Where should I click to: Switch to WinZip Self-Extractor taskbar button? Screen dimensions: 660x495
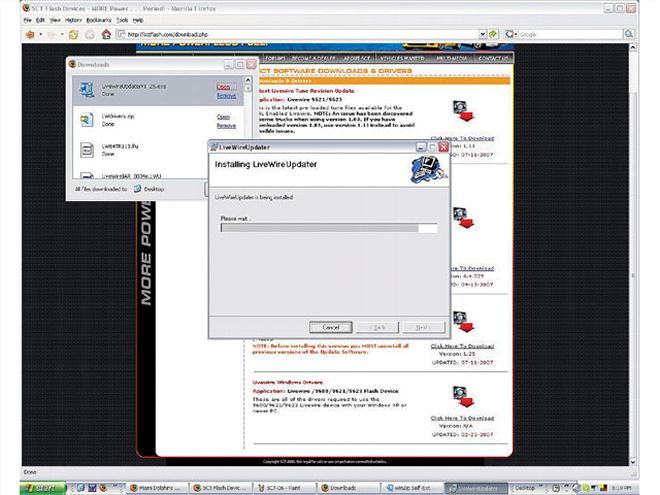(x=412, y=488)
